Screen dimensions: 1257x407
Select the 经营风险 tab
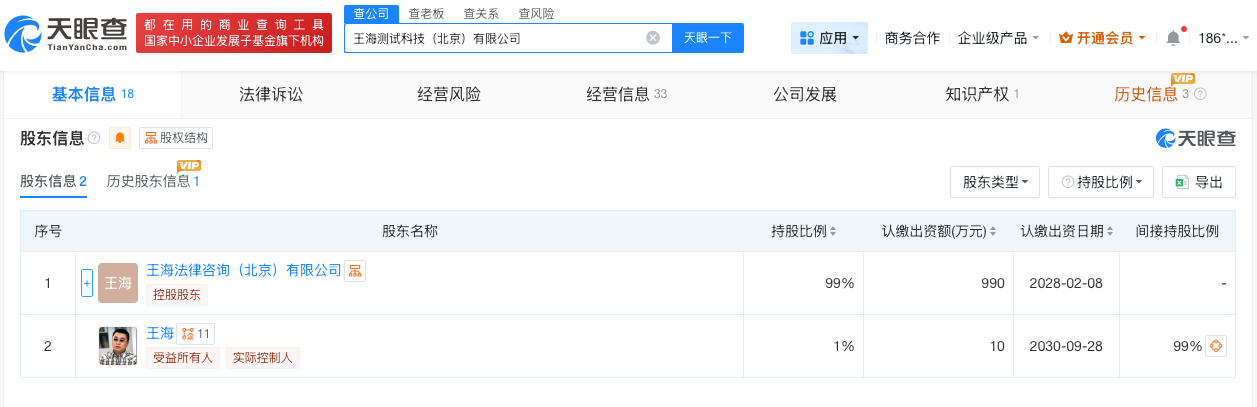449,94
